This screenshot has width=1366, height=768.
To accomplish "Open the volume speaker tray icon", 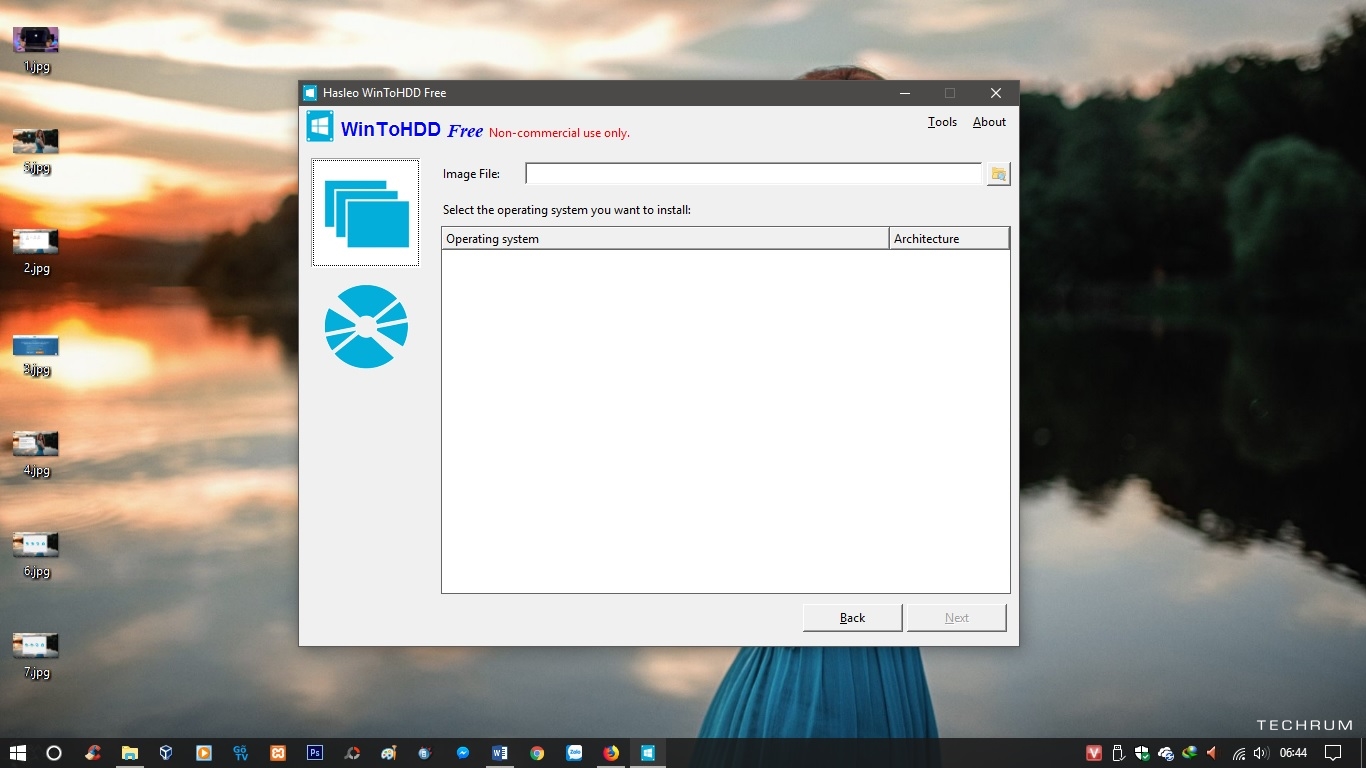I will click(x=1261, y=753).
